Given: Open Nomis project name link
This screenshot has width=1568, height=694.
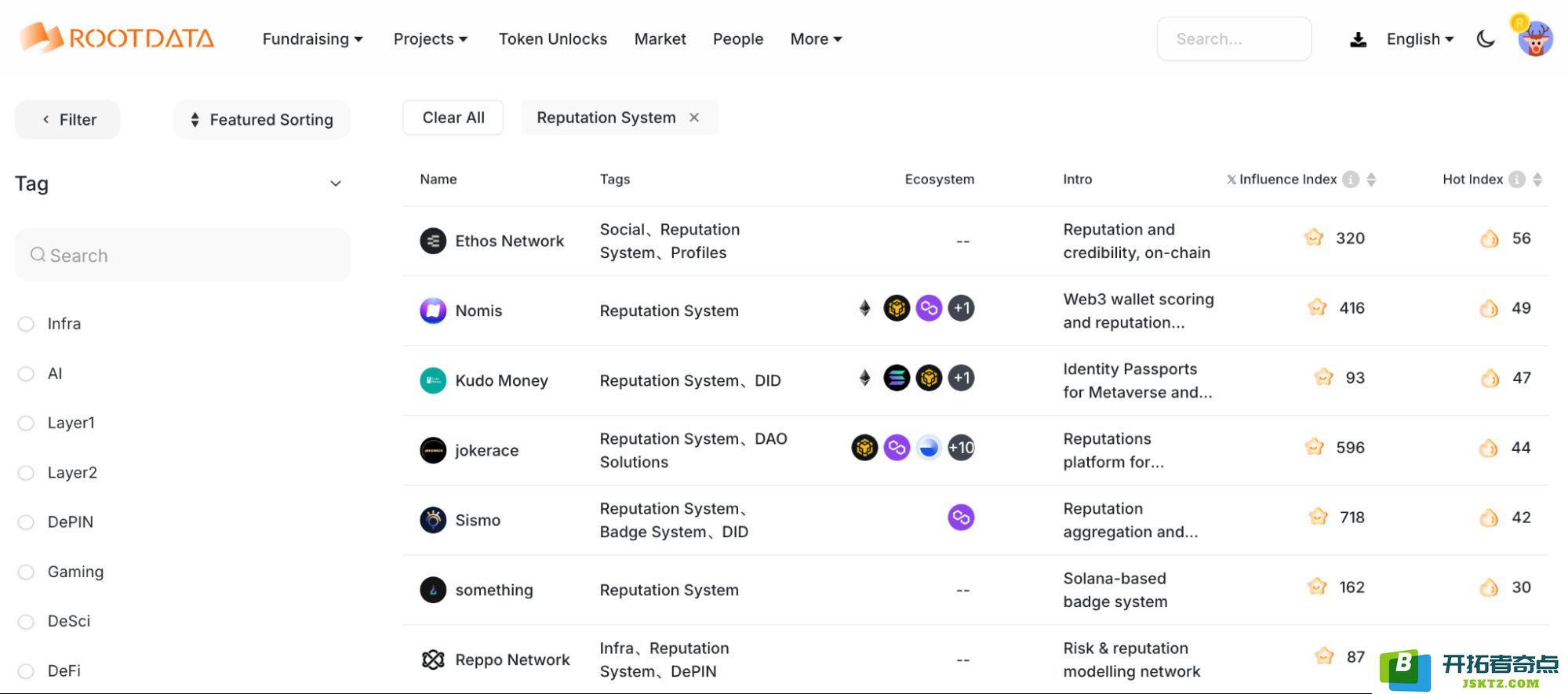Looking at the screenshot, I should pyautogui.click(x=478, y=311).
